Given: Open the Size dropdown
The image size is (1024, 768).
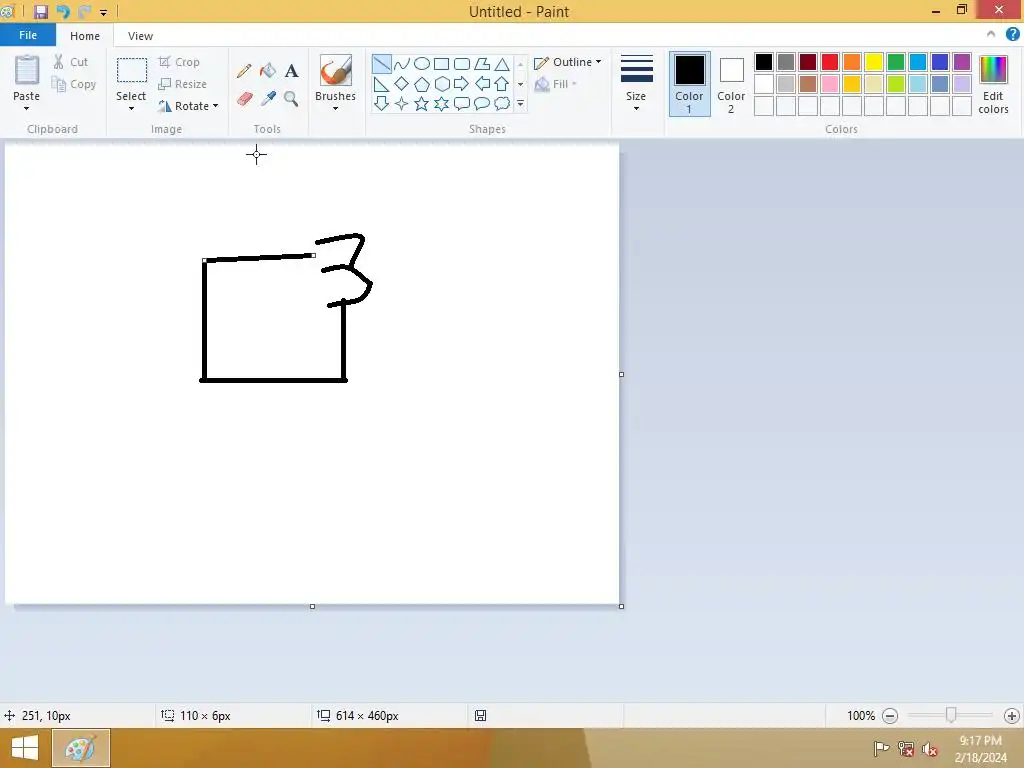Looking at the screenshot, I should (x=636, y=84).
